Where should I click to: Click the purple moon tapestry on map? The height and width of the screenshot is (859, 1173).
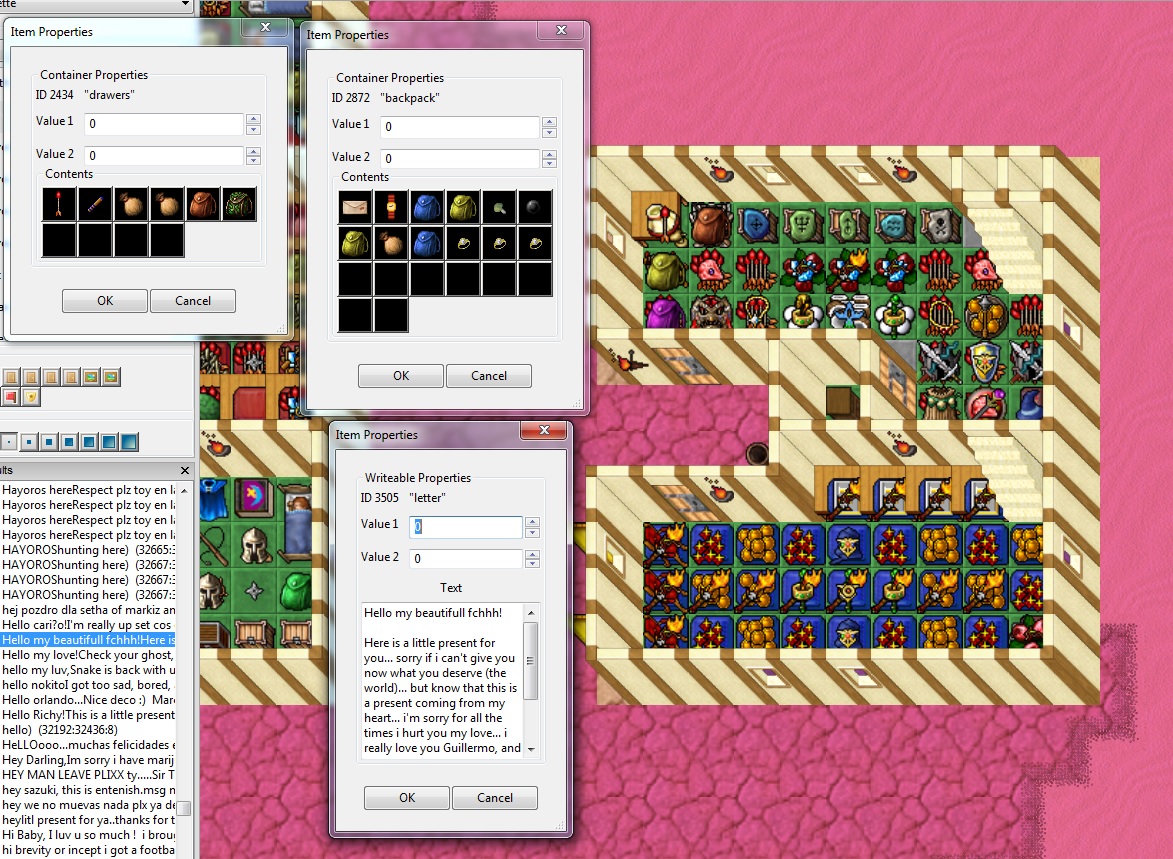click(x=254, y=498)
